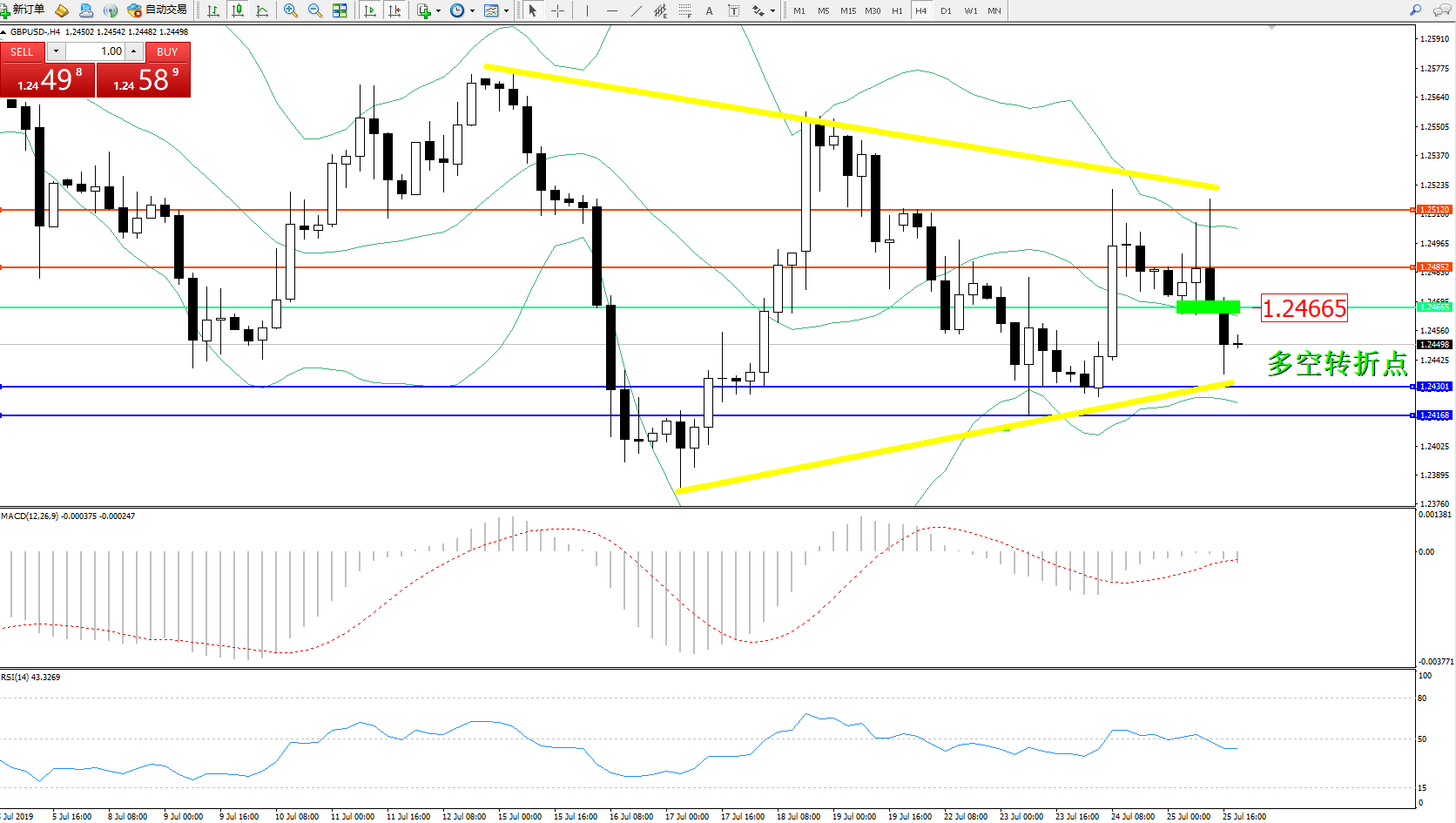
Task: Select the trendline drawing tool
Action: pyautogui.click(x=637, y=10)
